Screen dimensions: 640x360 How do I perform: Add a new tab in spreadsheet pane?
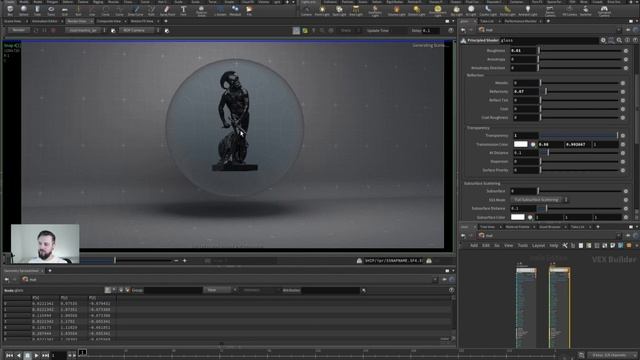[x=50, y=271]
